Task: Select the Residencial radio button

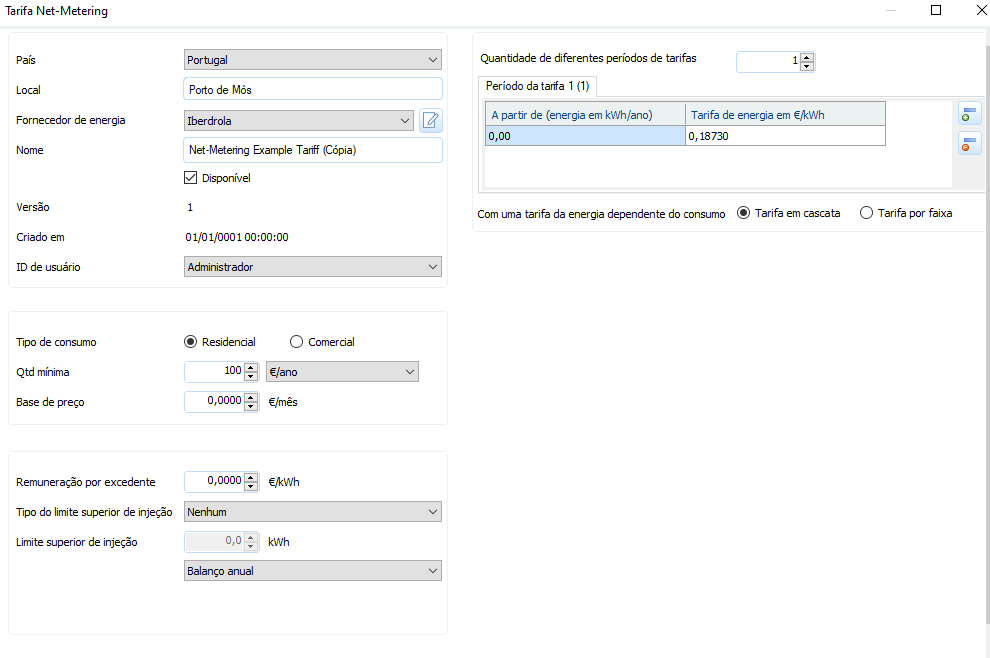Action: [x=191, y=342]
